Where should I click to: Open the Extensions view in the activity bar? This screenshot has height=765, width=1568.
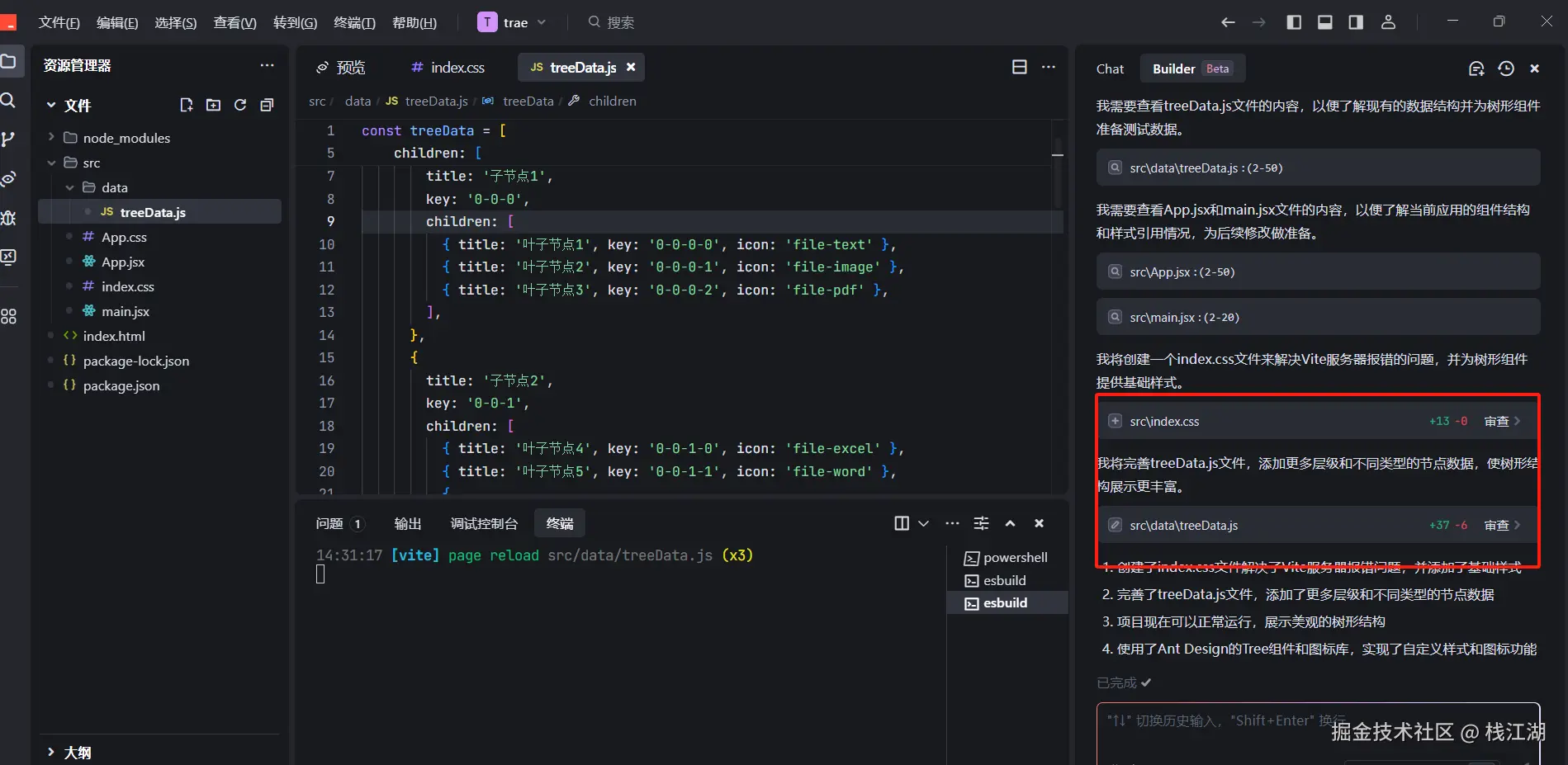[x=8, y=316]
